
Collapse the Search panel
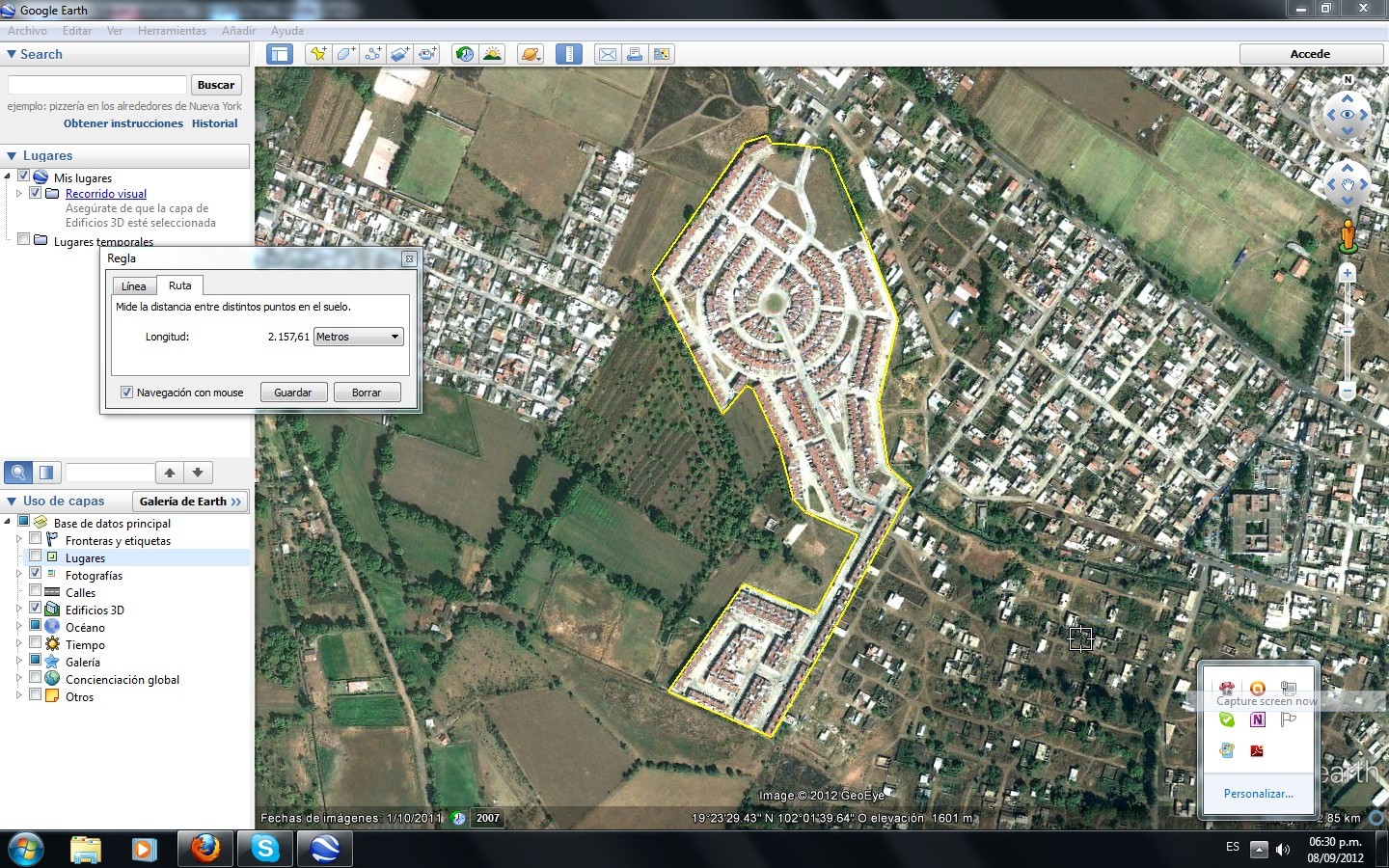click(x=12, y=54)
